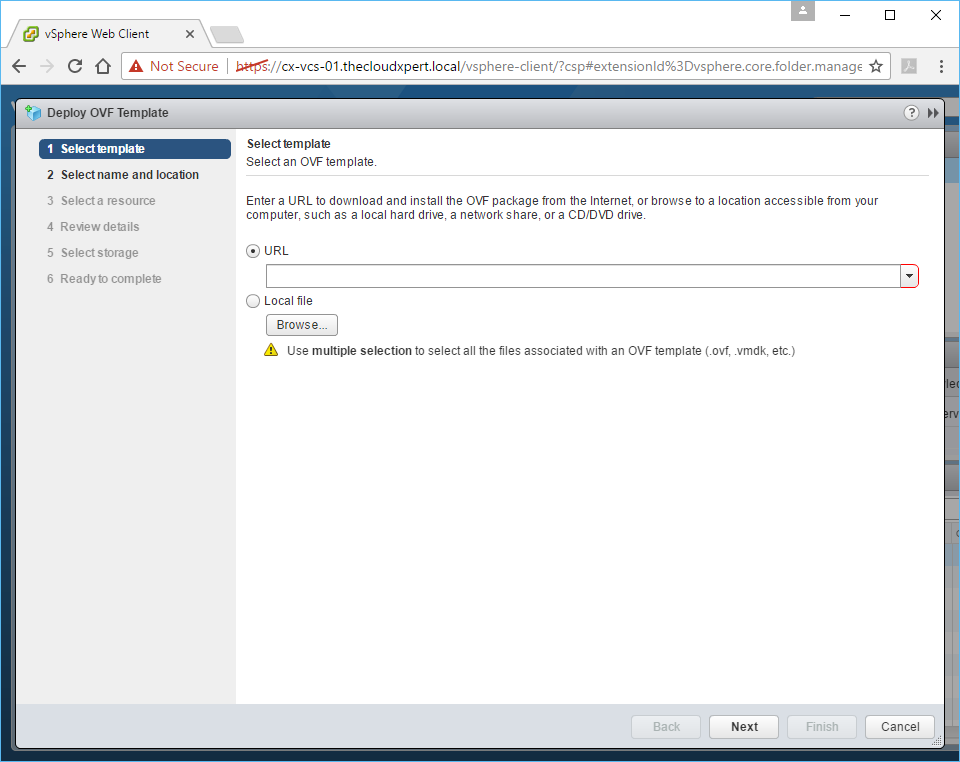
Task: Click the bookmark star icon in address bar
Action: tap(876, 66)
